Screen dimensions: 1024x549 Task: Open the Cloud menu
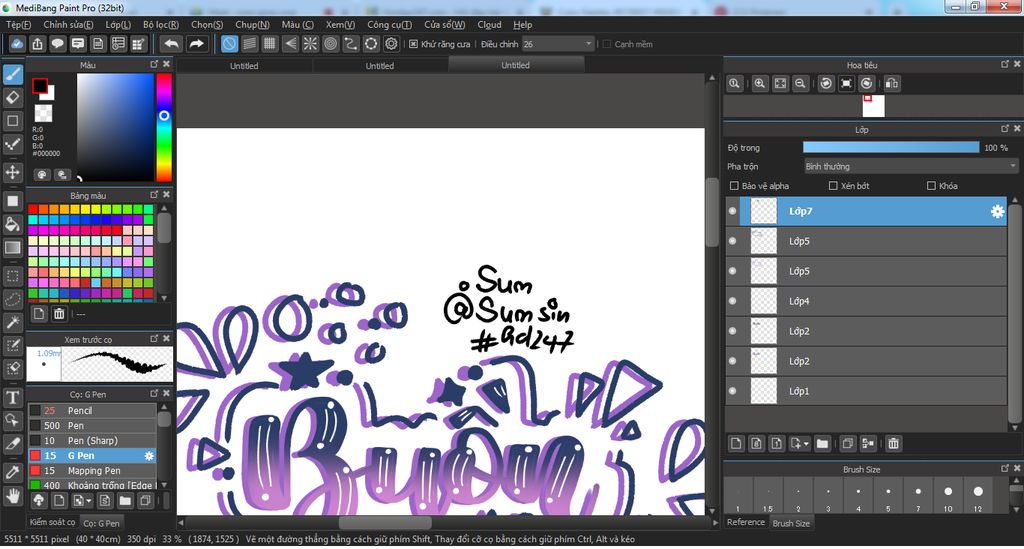point(489,25)
